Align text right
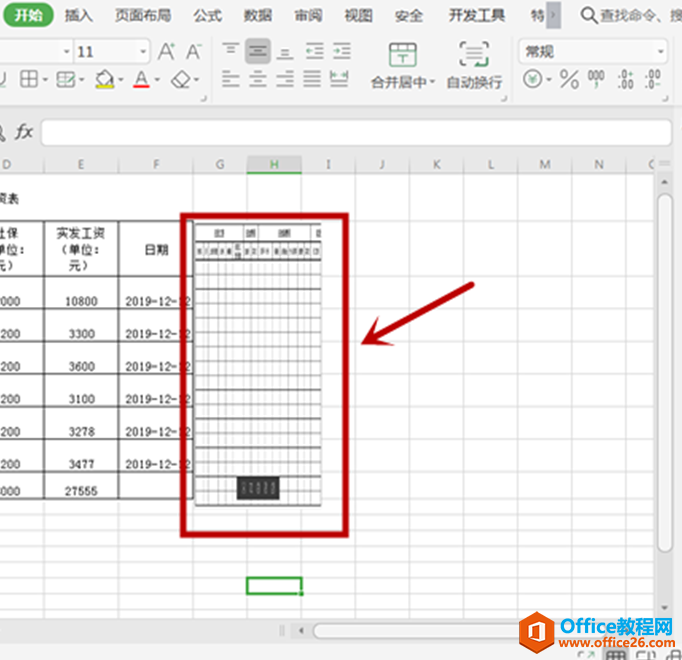The image size is (682, 660). (x=285, y=79)
